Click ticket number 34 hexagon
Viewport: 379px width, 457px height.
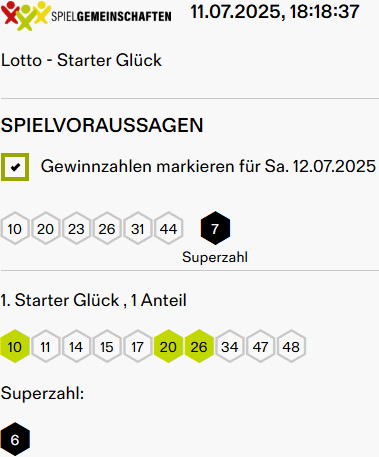tap(230, 346)
